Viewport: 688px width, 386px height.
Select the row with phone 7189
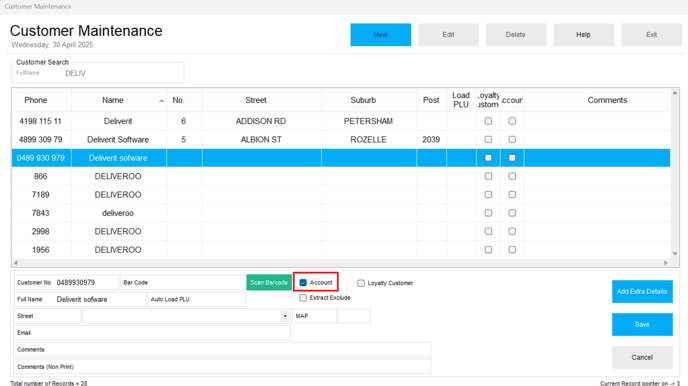(341, 195)
